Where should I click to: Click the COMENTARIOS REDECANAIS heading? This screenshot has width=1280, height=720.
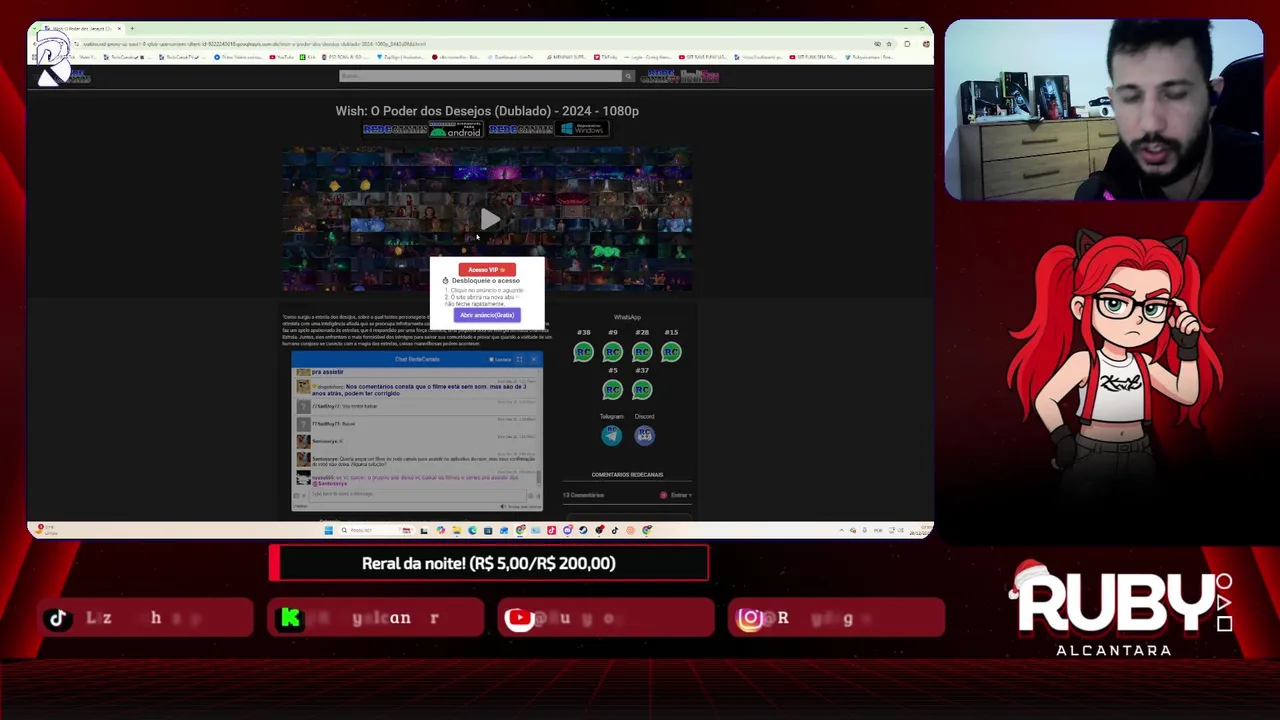627,475
